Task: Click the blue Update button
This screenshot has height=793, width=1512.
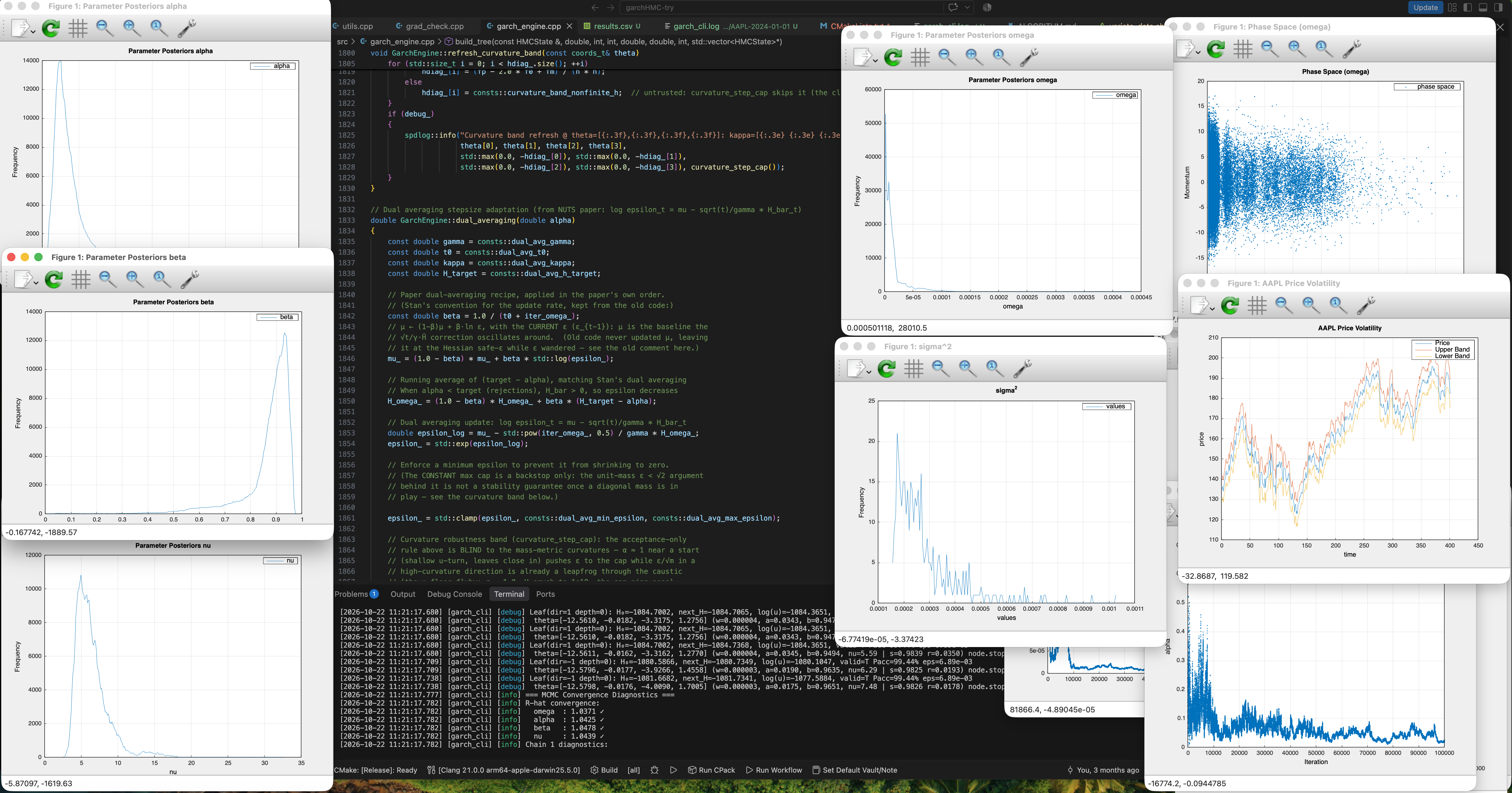Action: 1425,8
